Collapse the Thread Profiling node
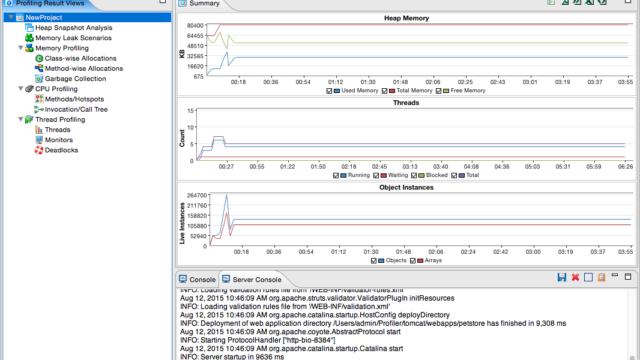This screenshot has width=640, height=360. tap(20, 119)
